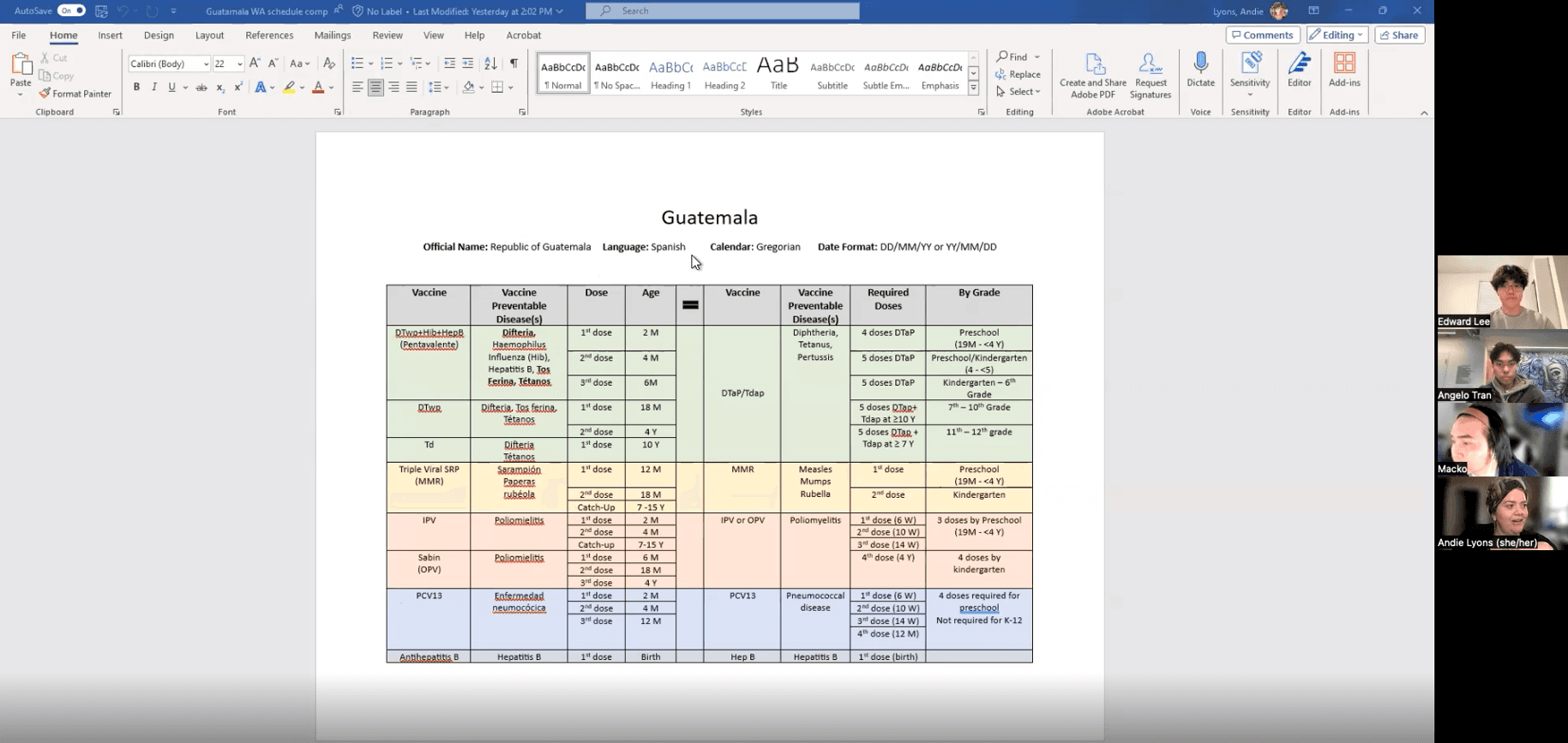
Task: Decrease paragraph indent
Action: coord(449,63)
